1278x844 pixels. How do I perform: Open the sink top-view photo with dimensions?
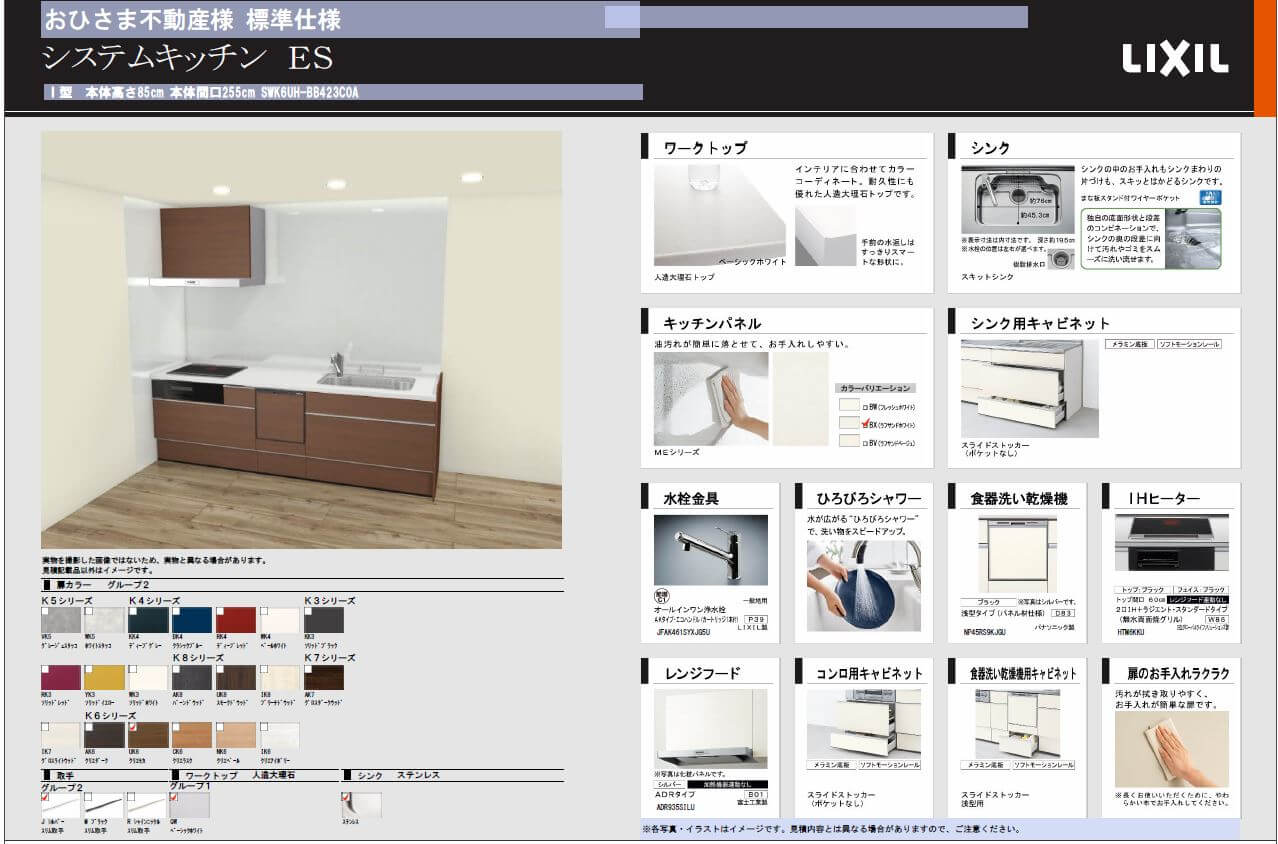1018,199
